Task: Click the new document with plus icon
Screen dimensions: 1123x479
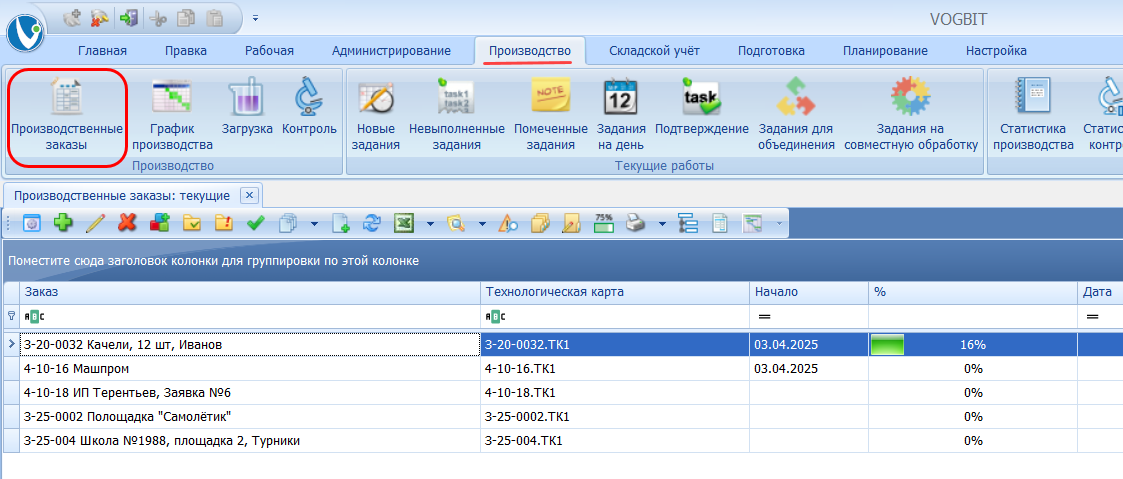Action: pyautogui.click(x=341, y=223)
